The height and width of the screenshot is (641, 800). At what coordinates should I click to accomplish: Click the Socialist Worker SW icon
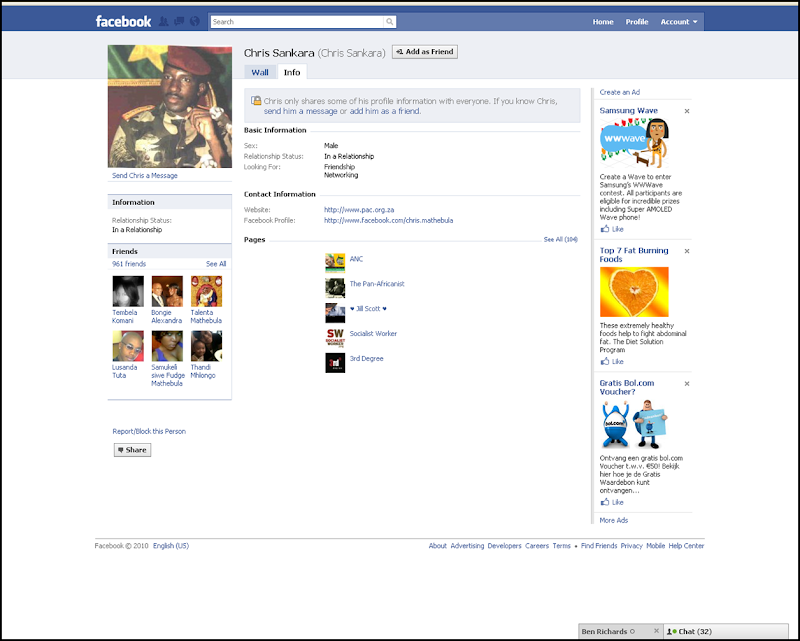(x=335, y=338)
